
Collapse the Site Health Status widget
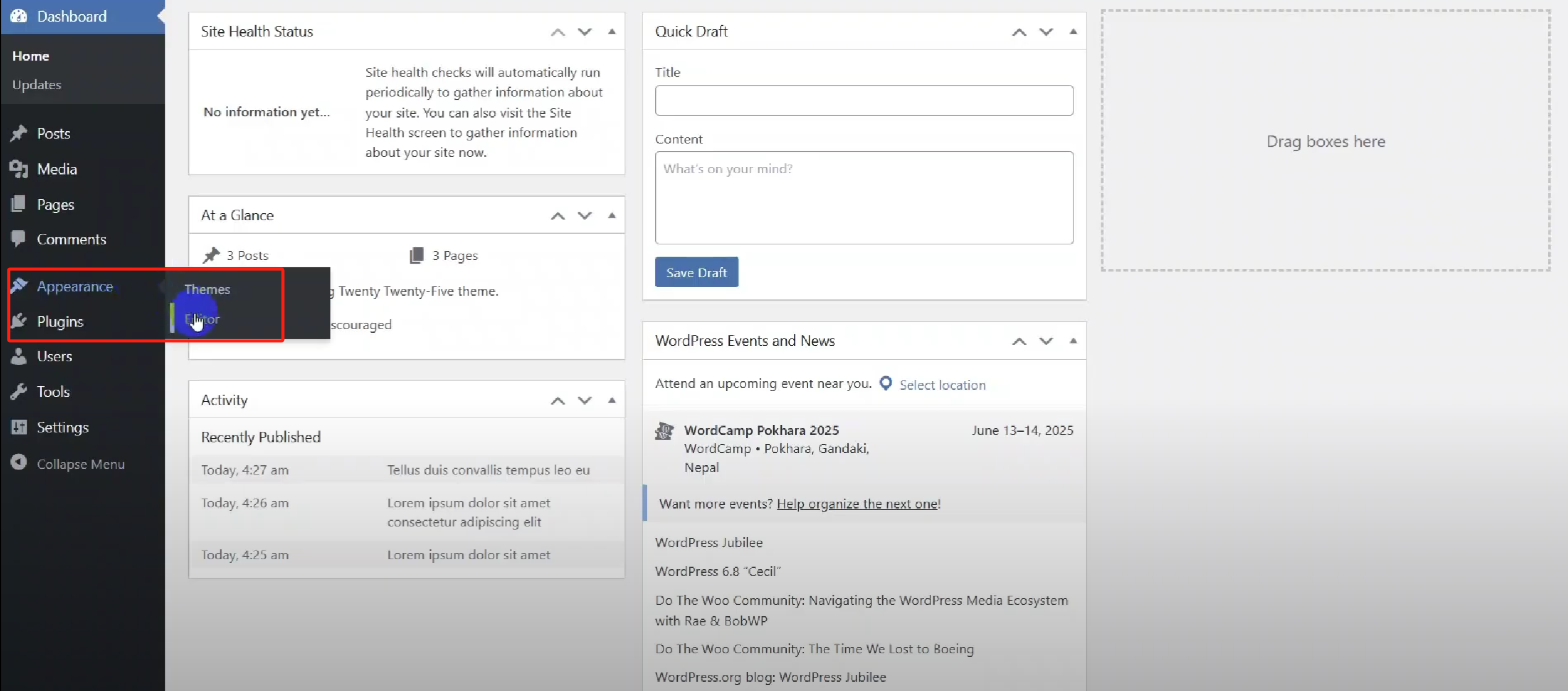point(612,32)
